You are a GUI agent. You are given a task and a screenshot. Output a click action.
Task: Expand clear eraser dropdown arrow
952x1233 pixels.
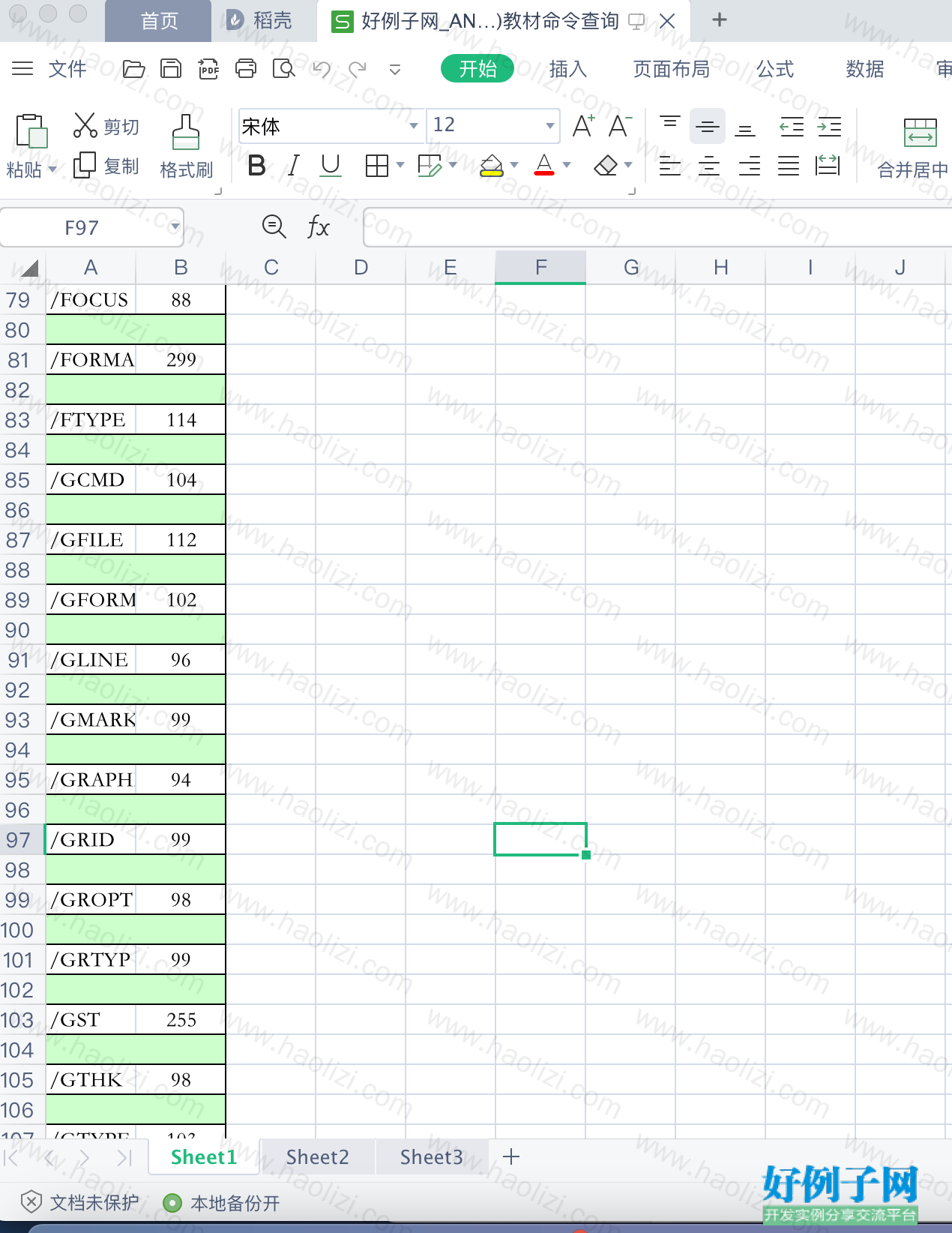pos(628,165)
